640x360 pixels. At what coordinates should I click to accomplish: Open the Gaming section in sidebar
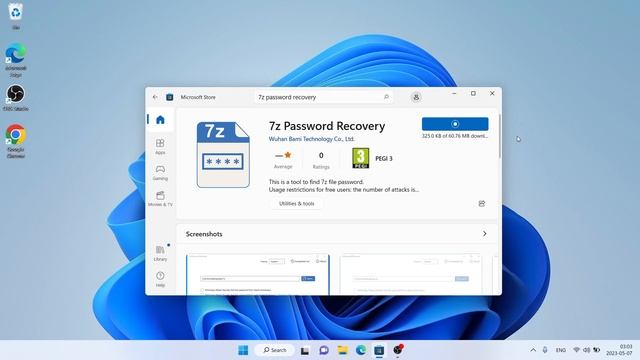[160, 172]
